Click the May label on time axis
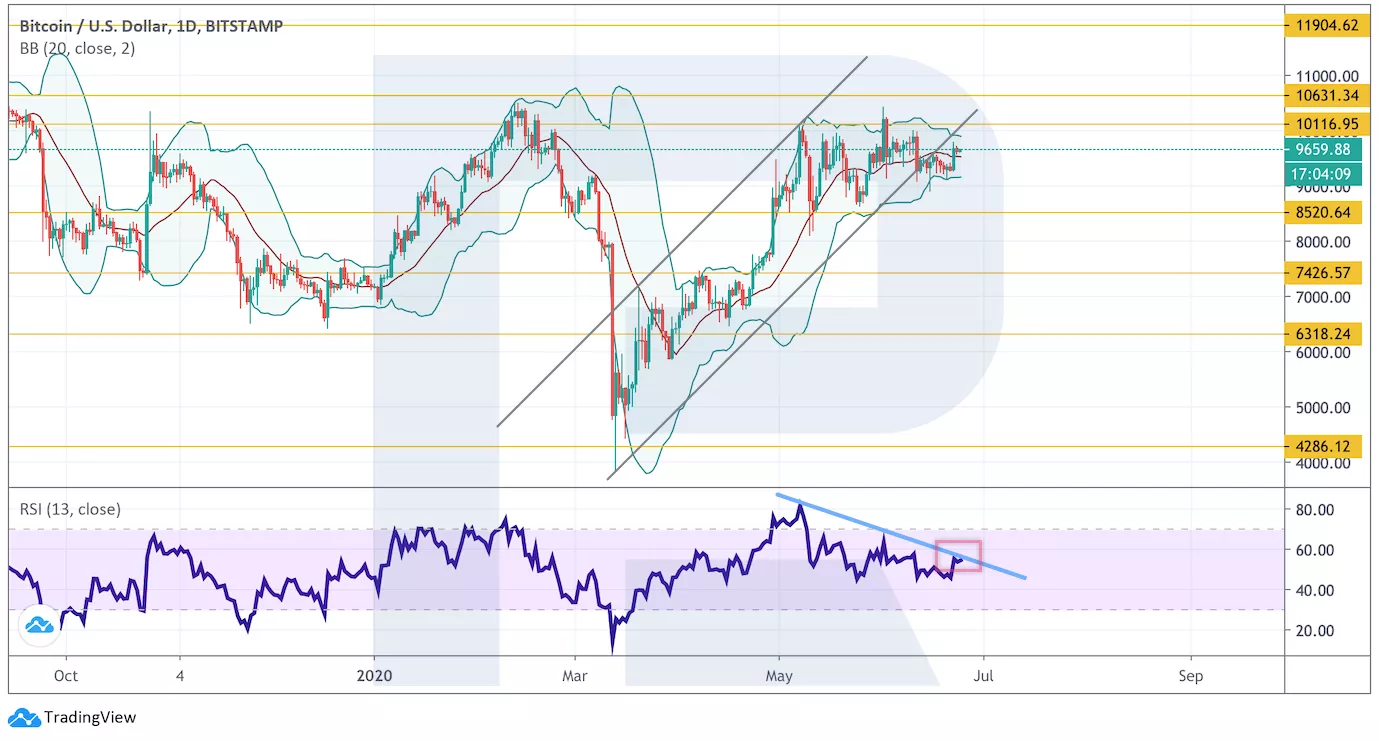 [x=778, y=676]
